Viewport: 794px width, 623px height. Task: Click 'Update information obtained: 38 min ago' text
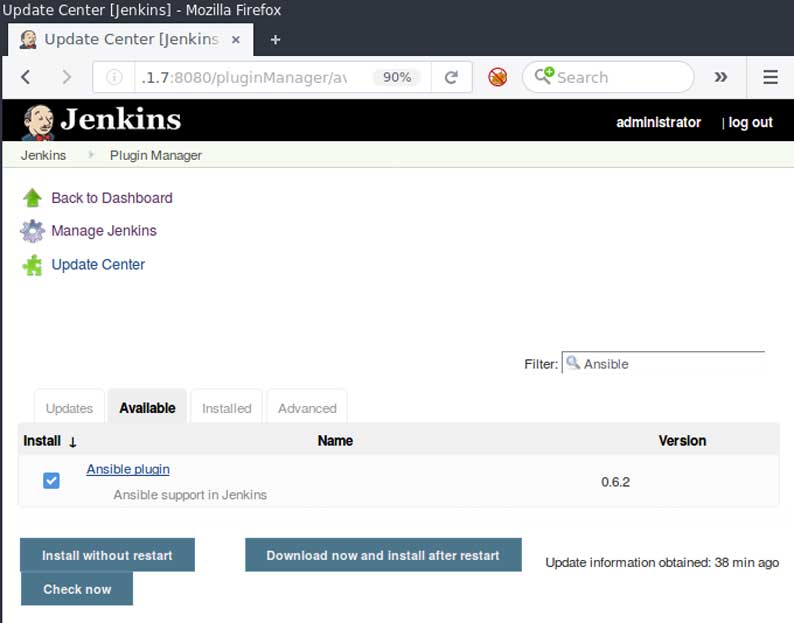point(662,563)
